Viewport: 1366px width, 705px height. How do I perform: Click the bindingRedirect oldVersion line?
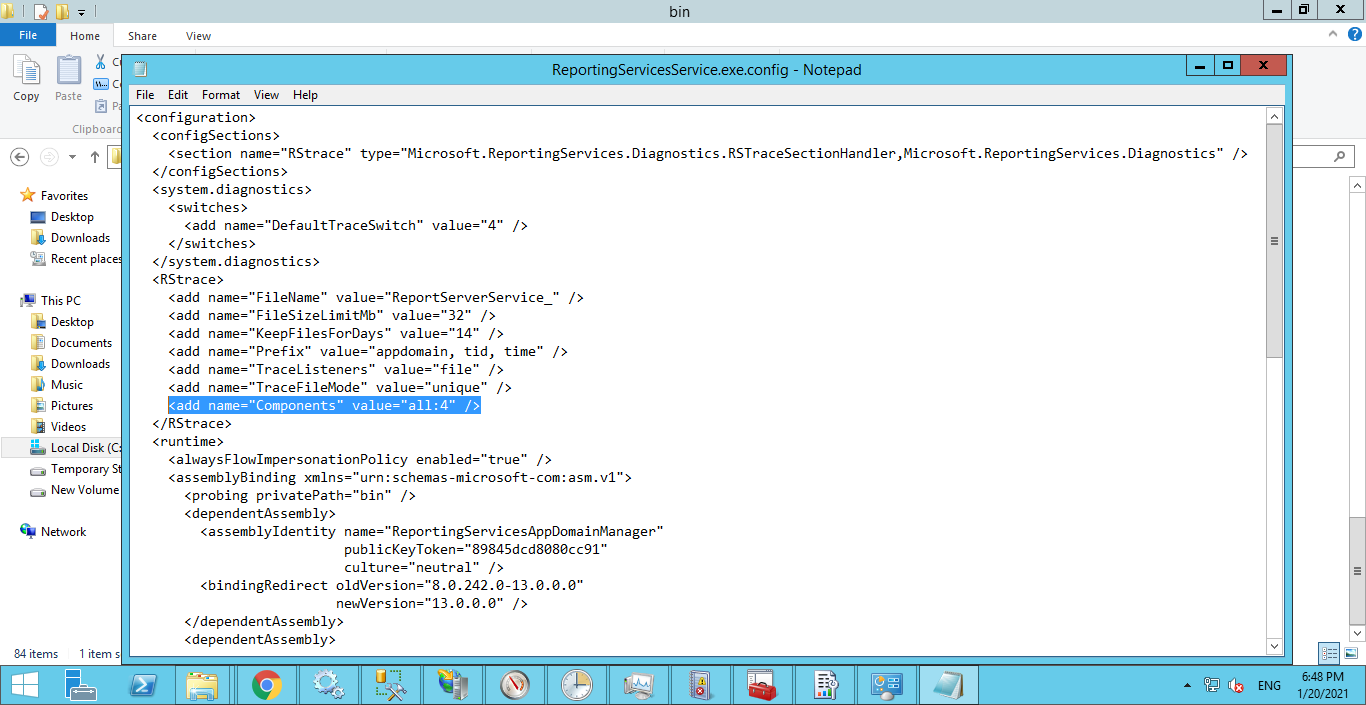392,585
